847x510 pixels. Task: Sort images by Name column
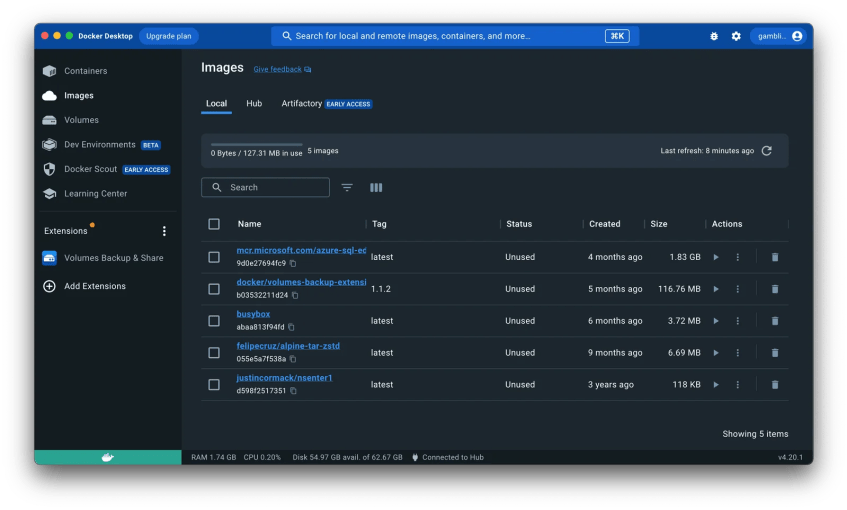click(x=249, y=224)
